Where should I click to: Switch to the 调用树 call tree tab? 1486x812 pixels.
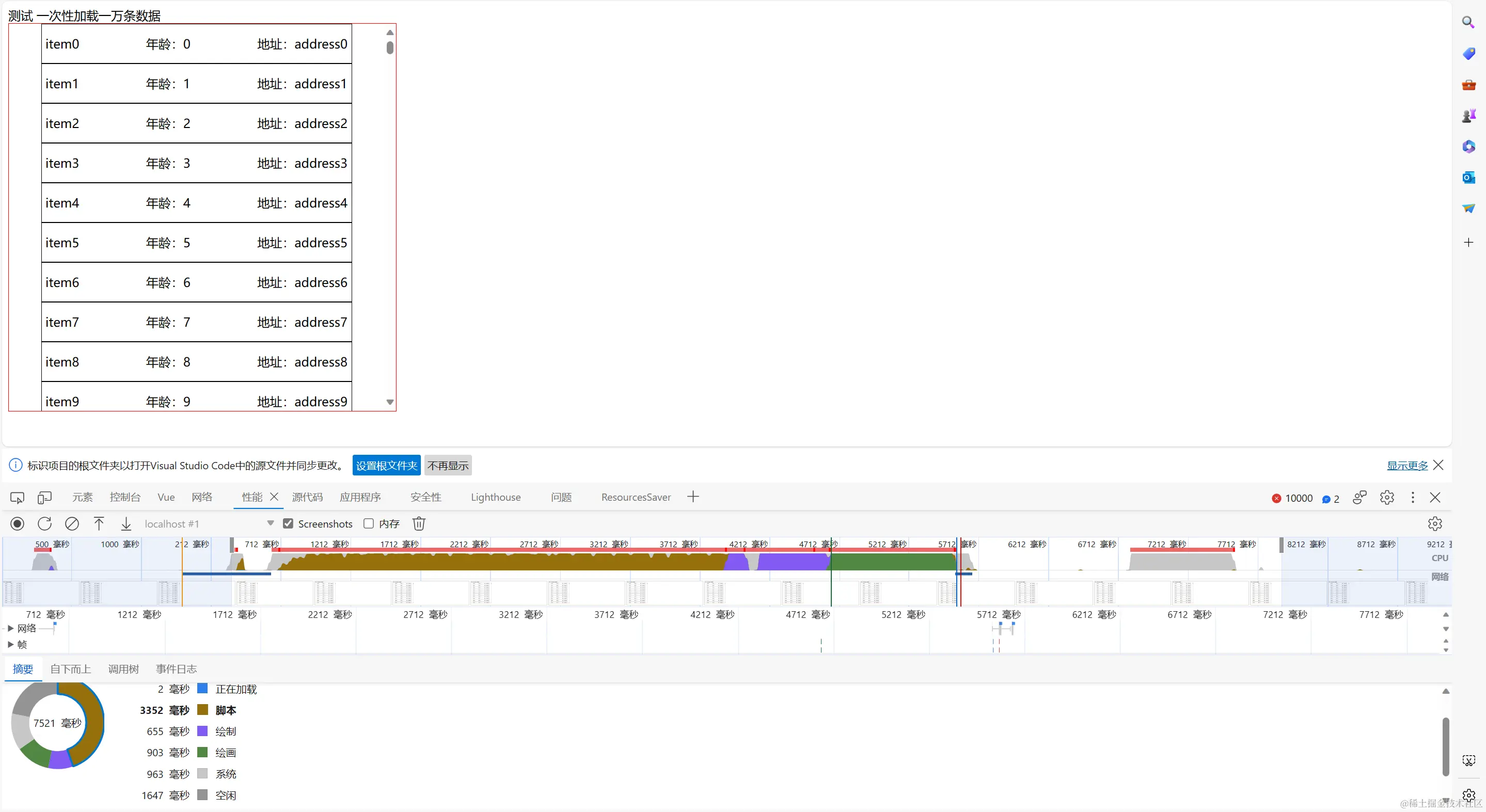[x=123, y=669]
